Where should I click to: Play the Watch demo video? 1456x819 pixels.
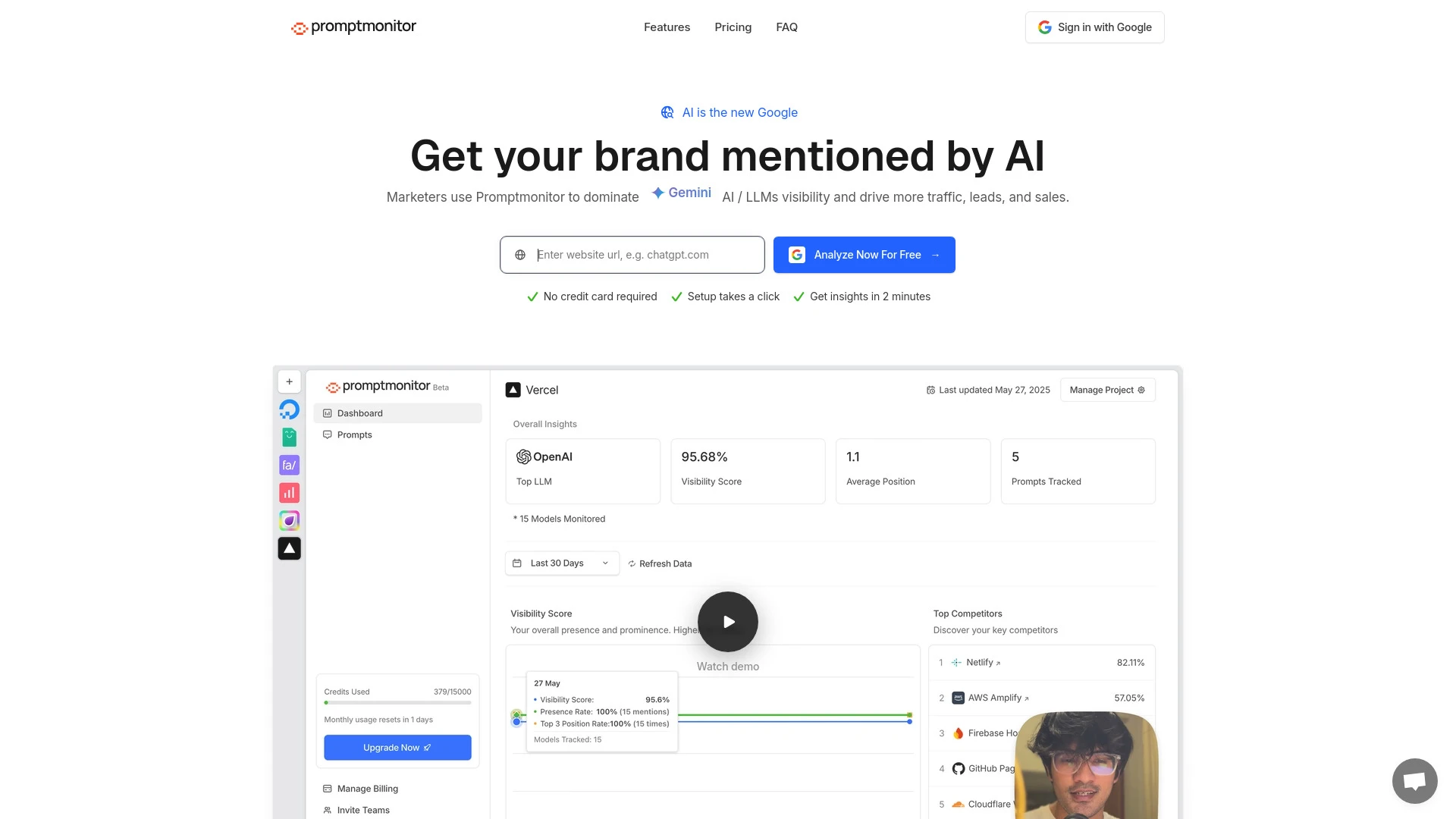click(727, 622)
